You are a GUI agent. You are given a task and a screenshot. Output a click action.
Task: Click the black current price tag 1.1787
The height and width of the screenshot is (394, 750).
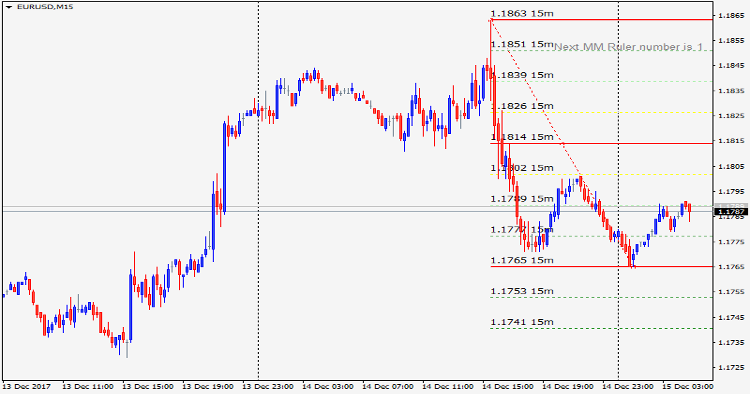click(730, 211)
